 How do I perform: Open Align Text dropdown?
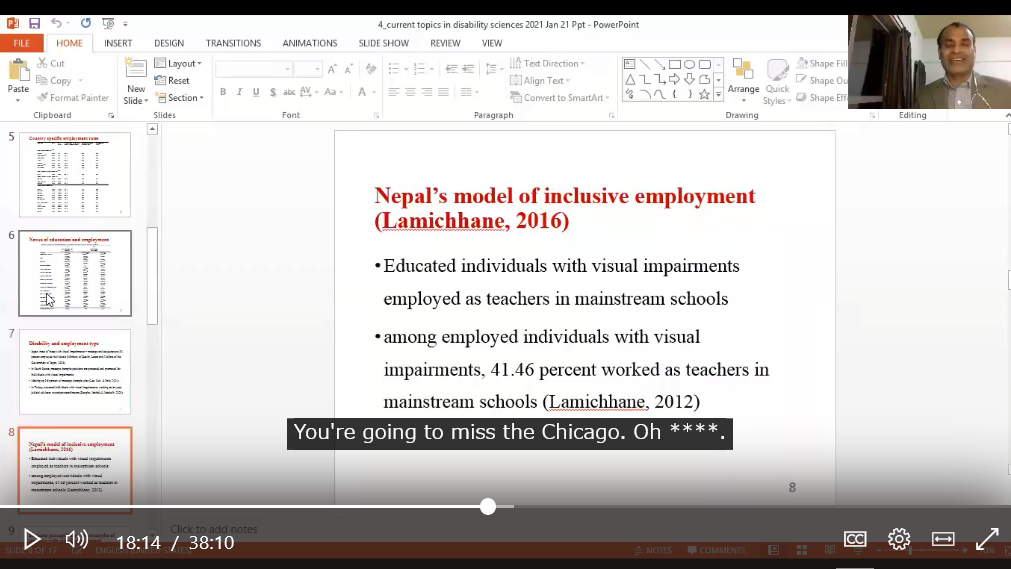pos(540,81)
